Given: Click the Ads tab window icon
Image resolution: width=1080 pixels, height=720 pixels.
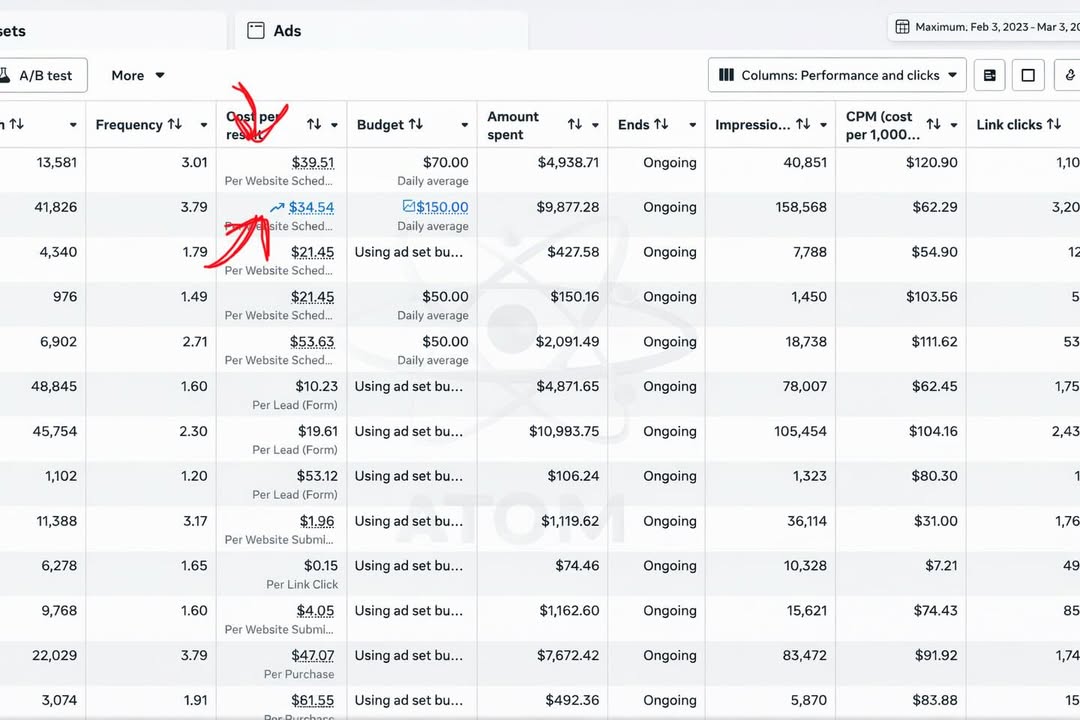Looking at the screenshot, I should [x=256, y=31].
